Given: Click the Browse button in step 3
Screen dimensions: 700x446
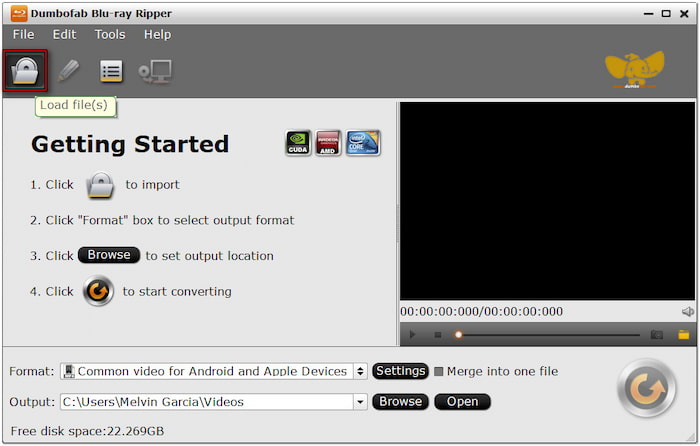Looking at the screenshot, I should (x=109, y=255).
